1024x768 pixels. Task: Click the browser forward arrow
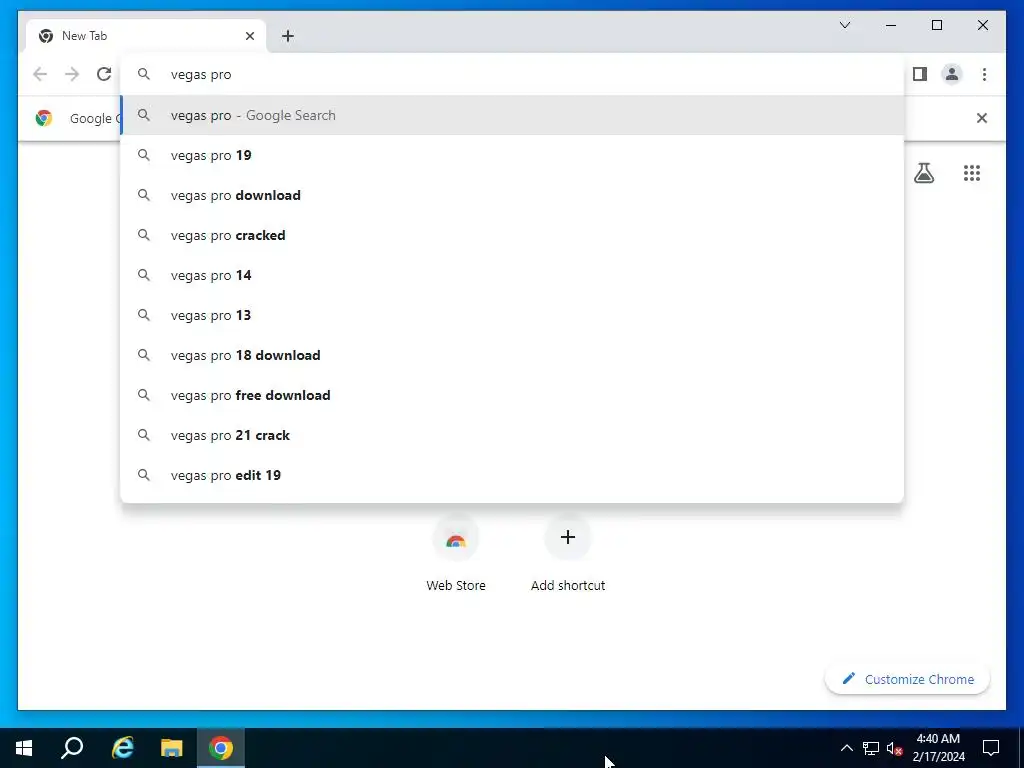pos(72,74)
